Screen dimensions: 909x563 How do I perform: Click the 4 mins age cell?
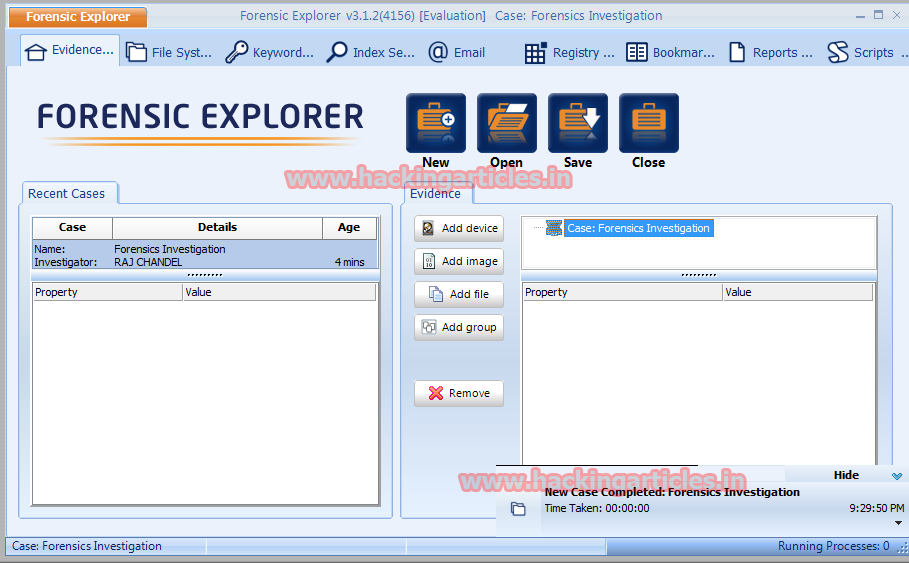click(350, 262)
